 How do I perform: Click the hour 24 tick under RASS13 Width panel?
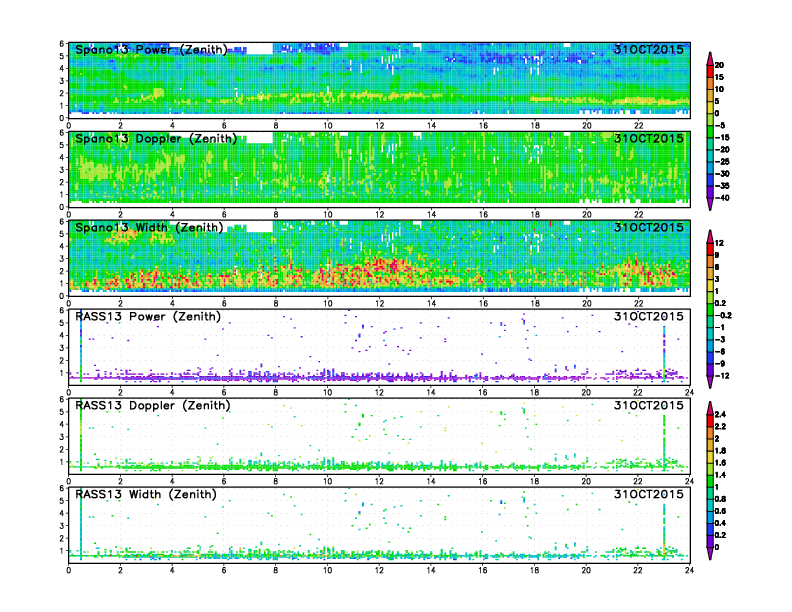coord(689,570)
